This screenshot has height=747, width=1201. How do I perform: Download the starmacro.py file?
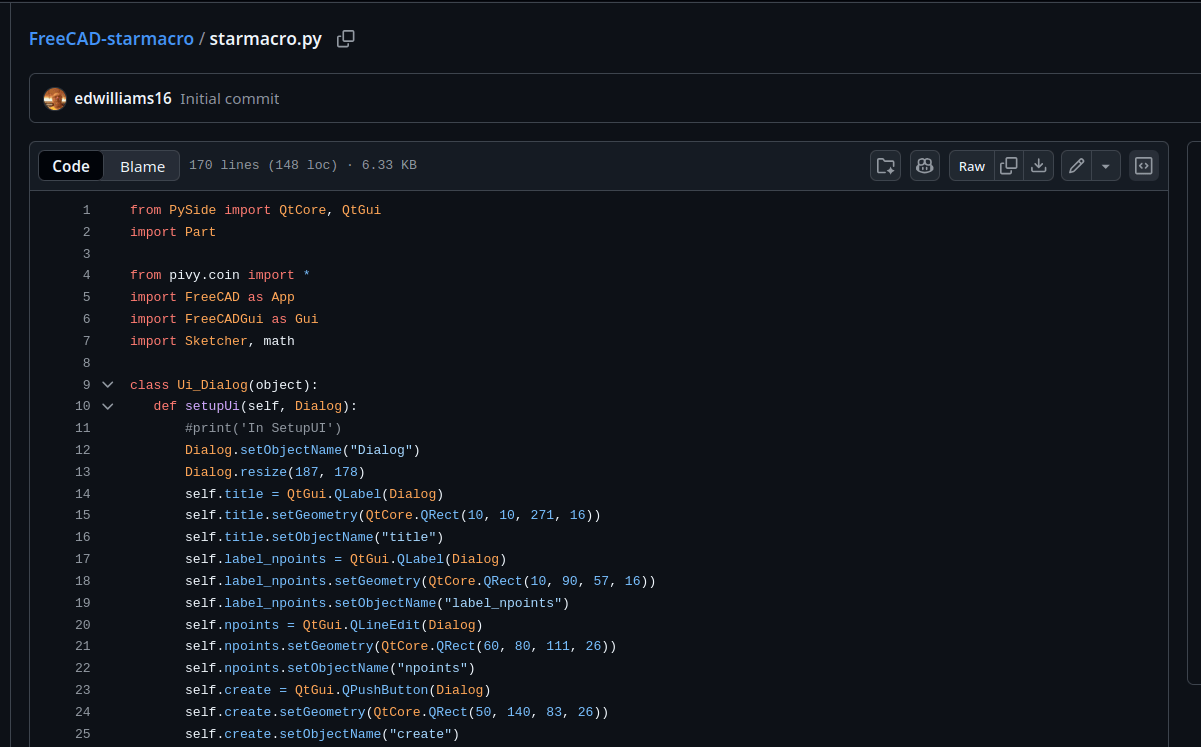(1039, 165)
